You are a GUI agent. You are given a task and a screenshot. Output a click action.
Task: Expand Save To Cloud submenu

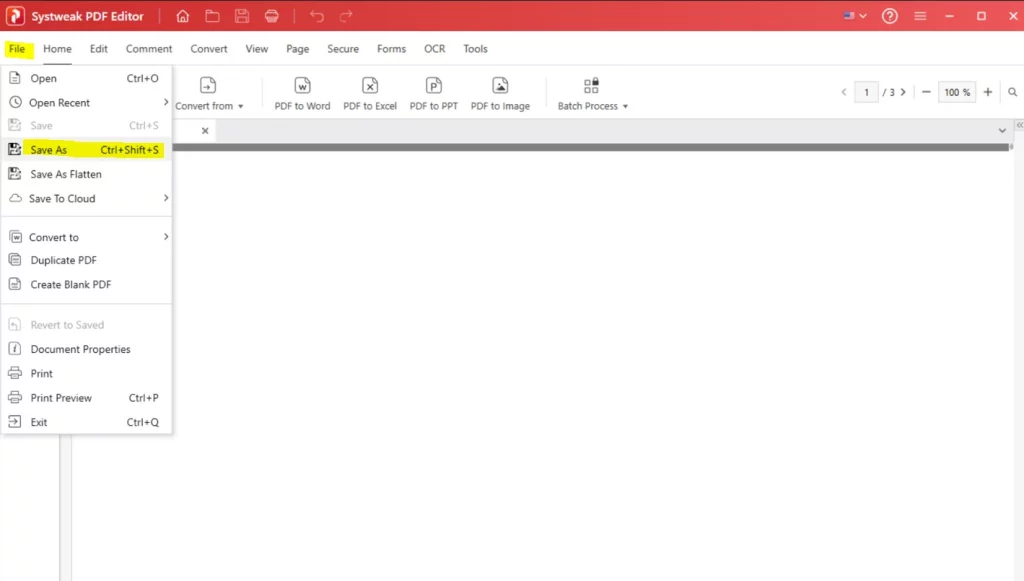(x=86, y=198)
